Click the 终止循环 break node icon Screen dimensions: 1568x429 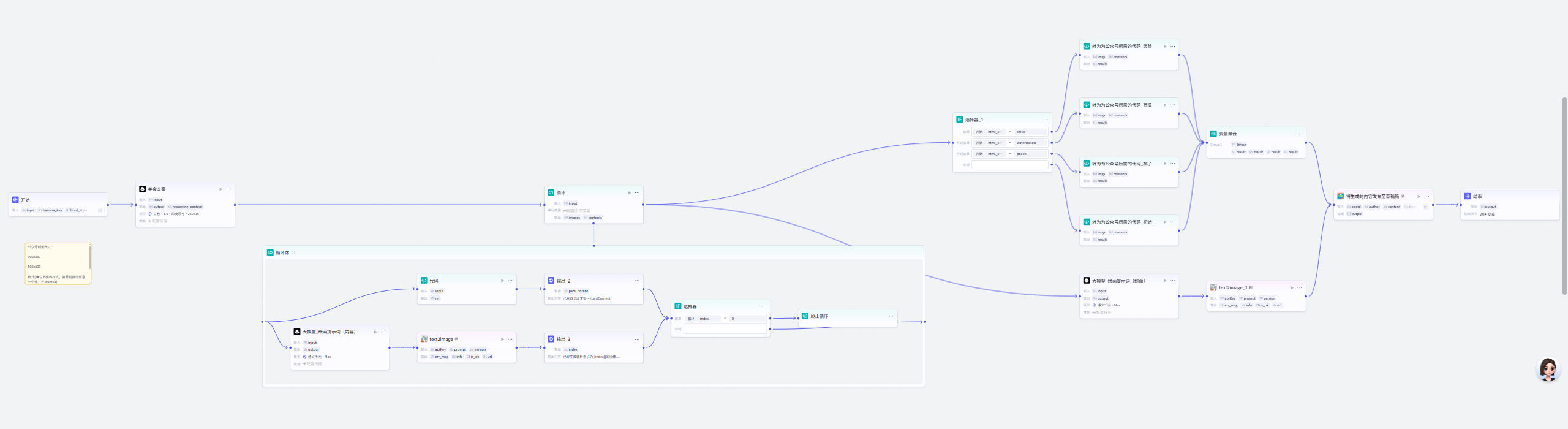click(x=805, y=316)
